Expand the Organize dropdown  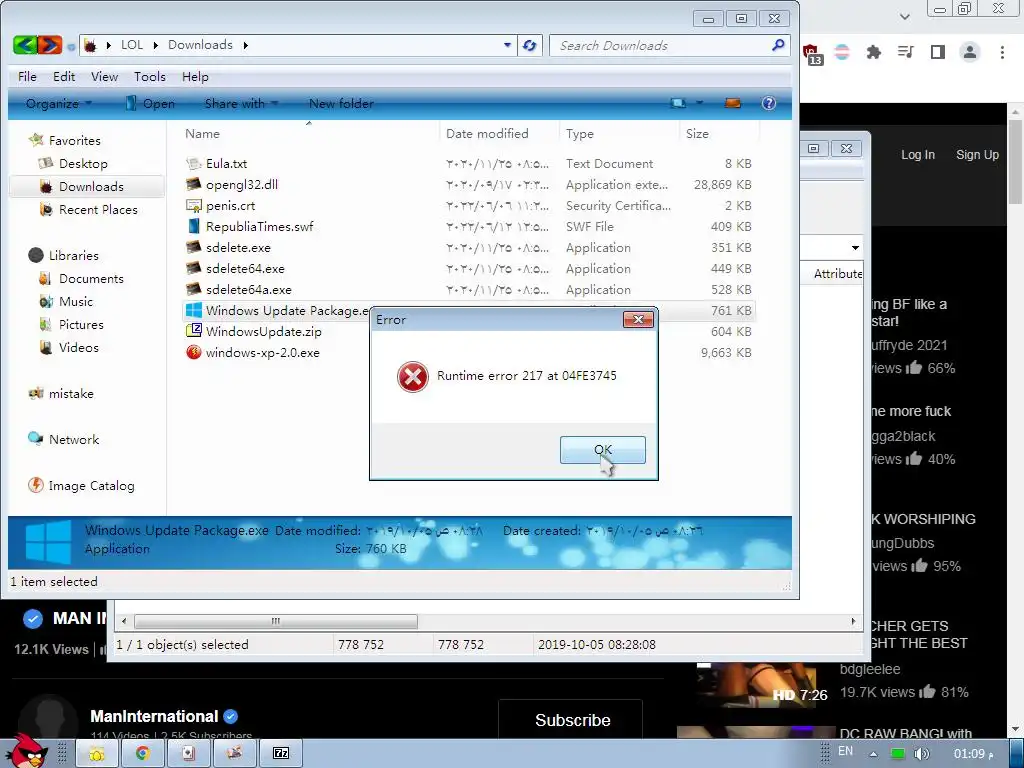[59, 104]
